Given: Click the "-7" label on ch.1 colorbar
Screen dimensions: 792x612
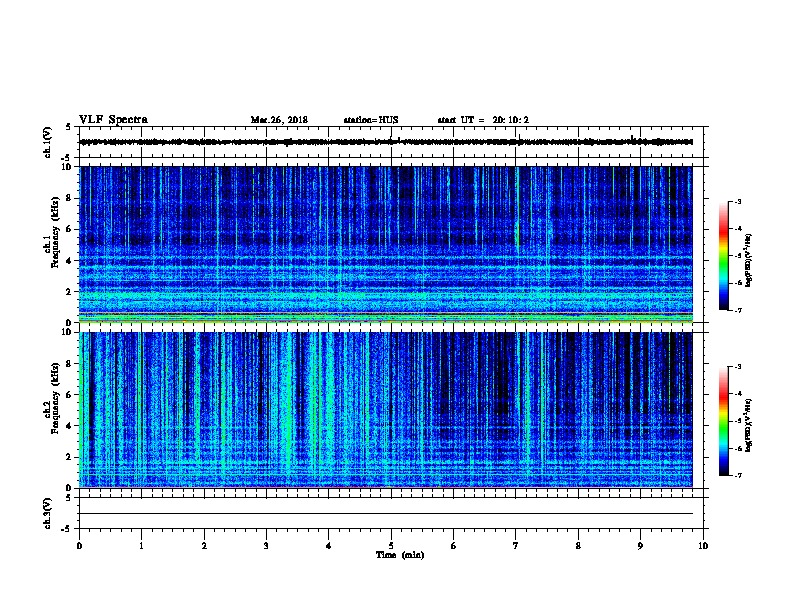Looking at the screenshot, I should [x=738, y=310].
